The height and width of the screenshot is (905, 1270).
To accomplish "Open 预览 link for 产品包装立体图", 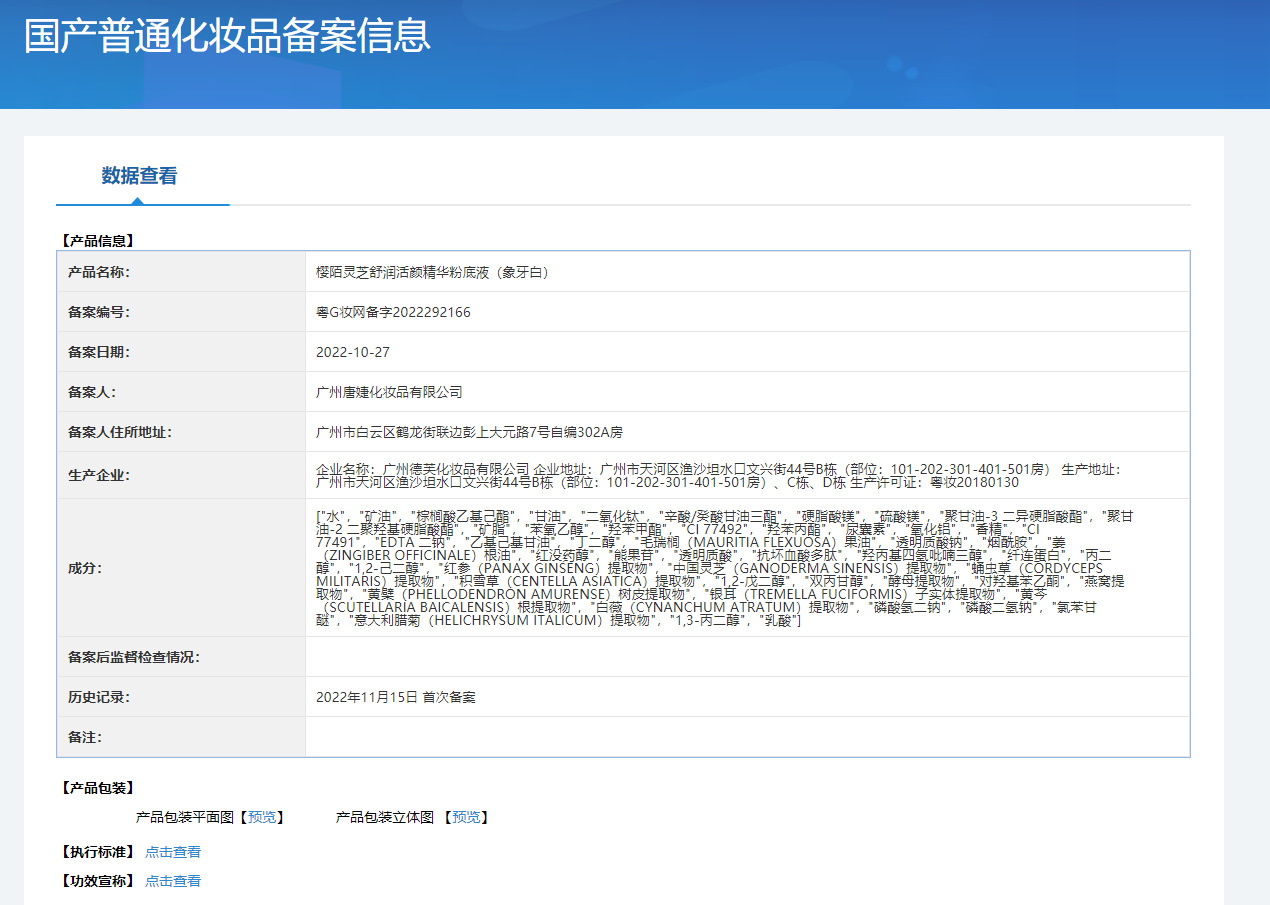I will tap(466, 818).
